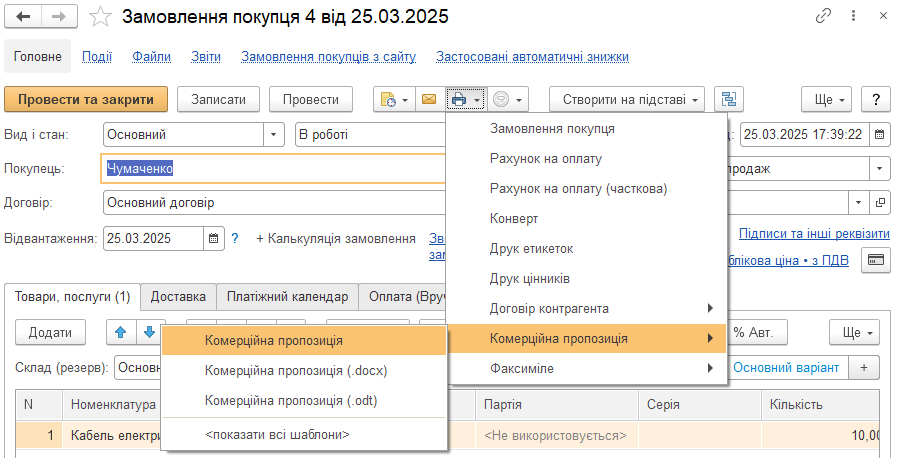Move row up with blue arrow
The width and height of the screenshot is (897, 458).
[x=121, y=332]
